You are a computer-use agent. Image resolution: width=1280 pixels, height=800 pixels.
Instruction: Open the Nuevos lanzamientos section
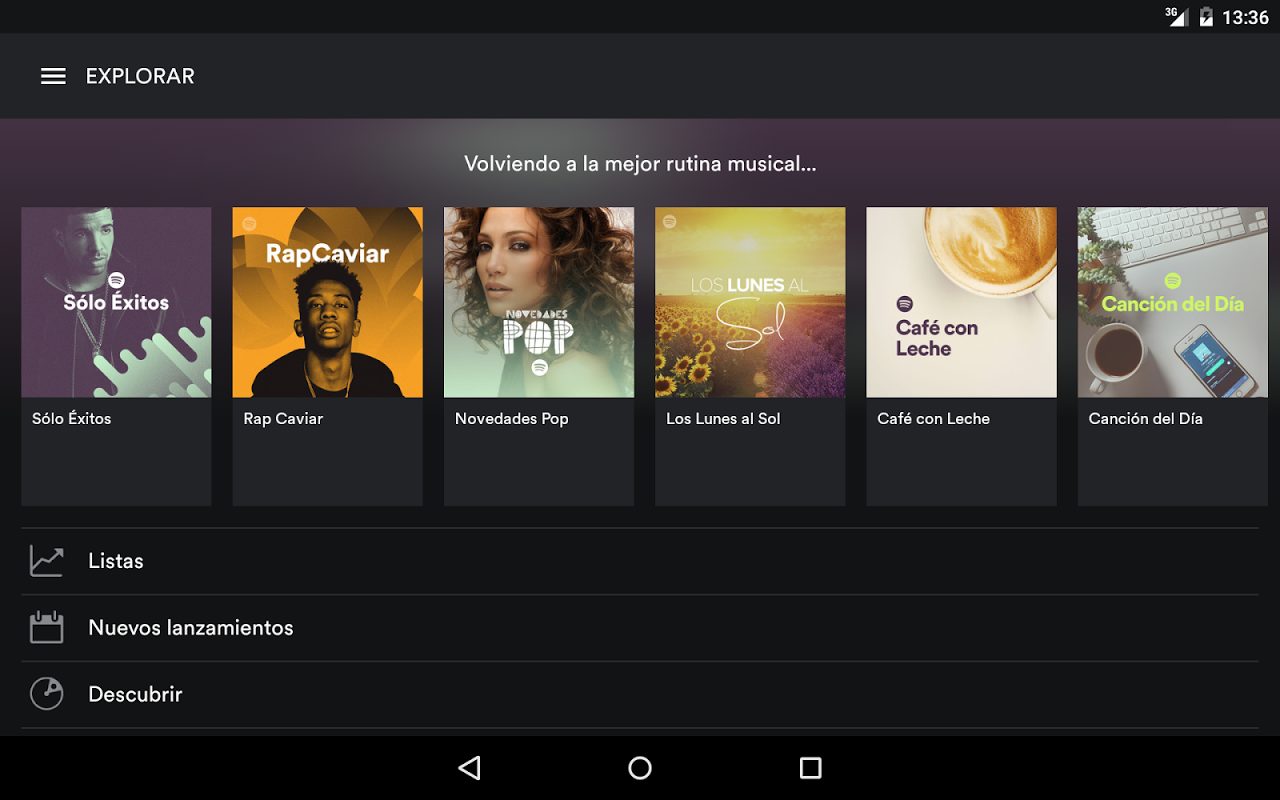coord(190,627)
